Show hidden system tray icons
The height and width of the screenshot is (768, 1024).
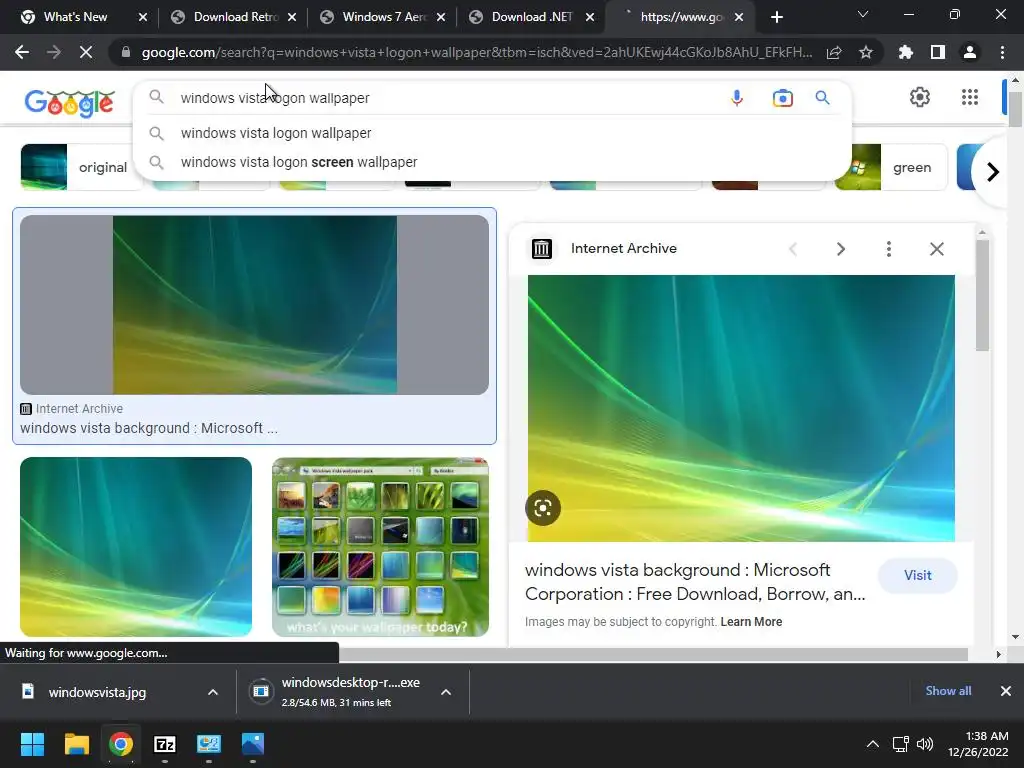click(872, 744)
